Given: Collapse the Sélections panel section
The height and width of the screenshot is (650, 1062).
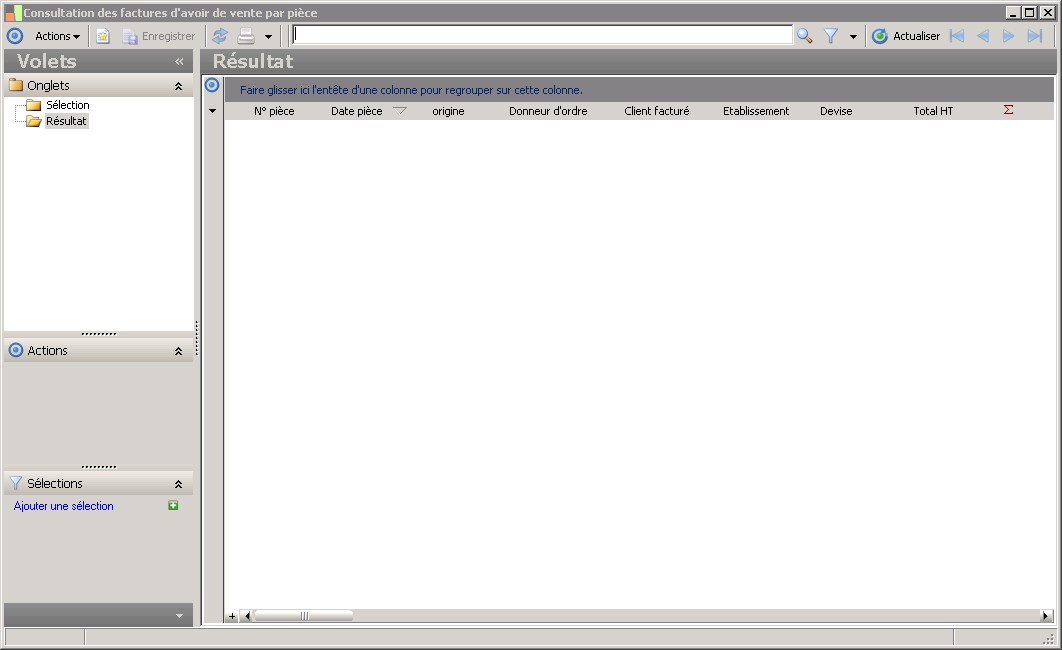Looking at the screenshot, I should click(178, 484).
